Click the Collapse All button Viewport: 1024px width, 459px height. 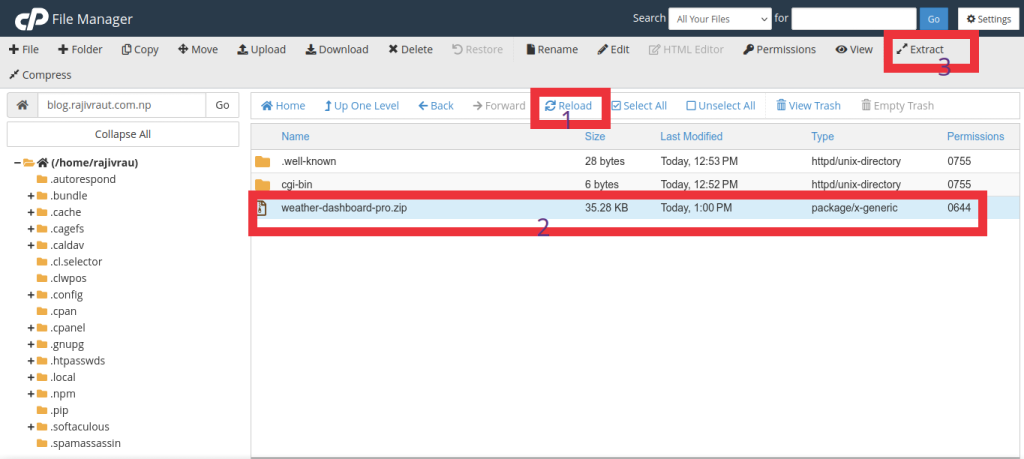point(123,135)
